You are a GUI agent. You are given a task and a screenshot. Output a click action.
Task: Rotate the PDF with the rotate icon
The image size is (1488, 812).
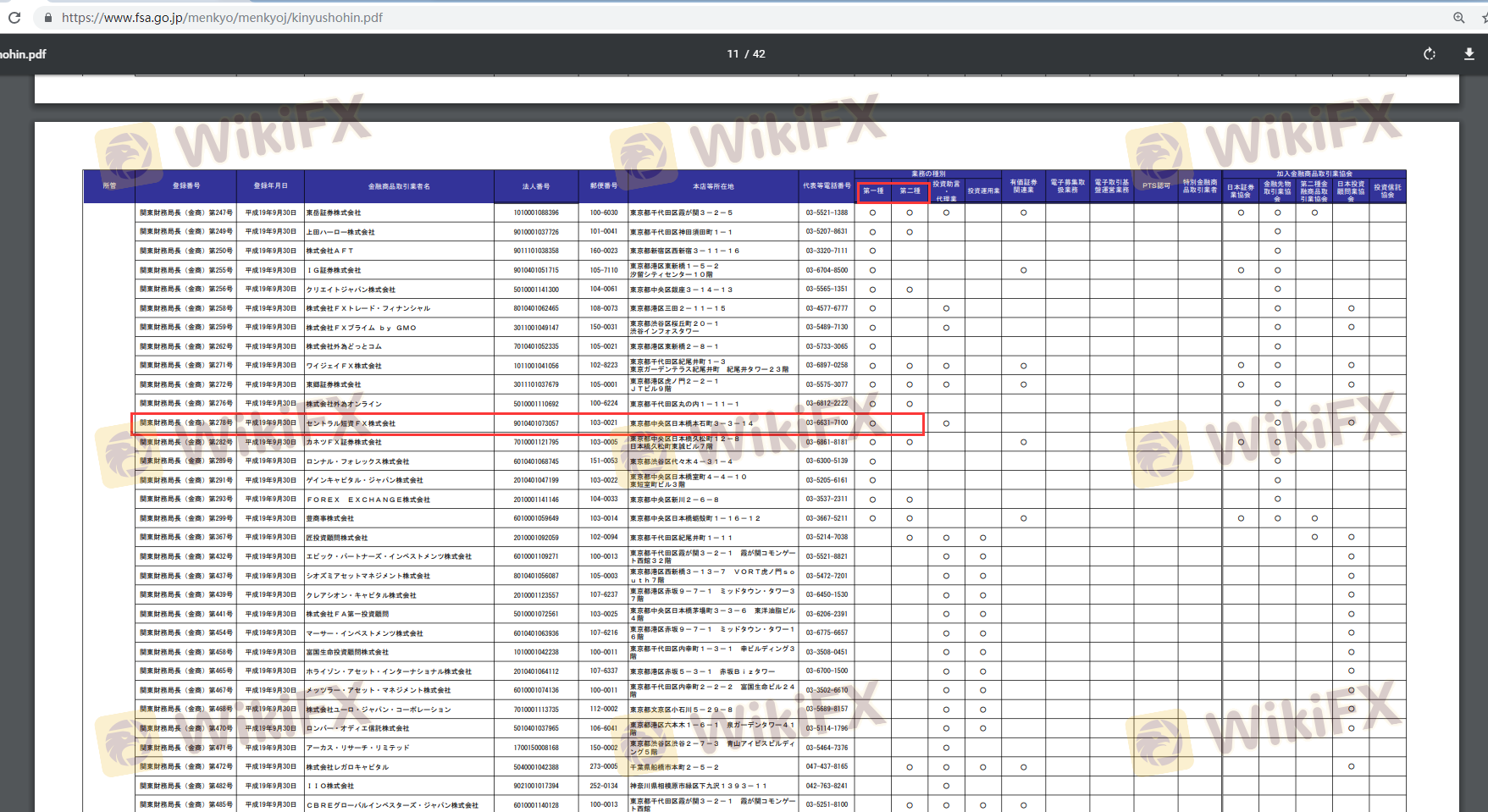coord(1430,54)
